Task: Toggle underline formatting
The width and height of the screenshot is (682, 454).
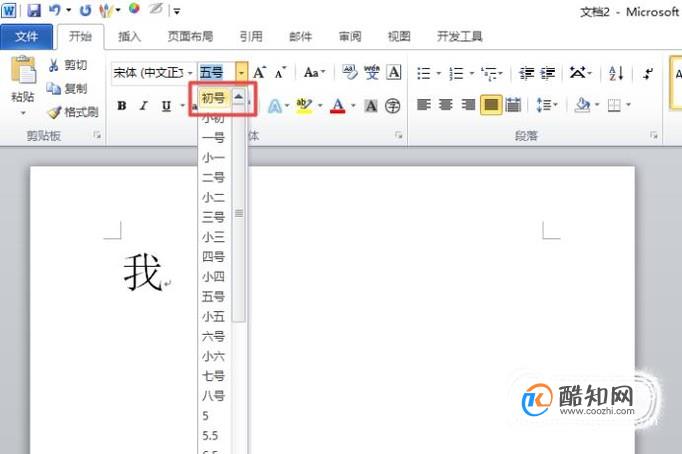Action: pos(166,106)
